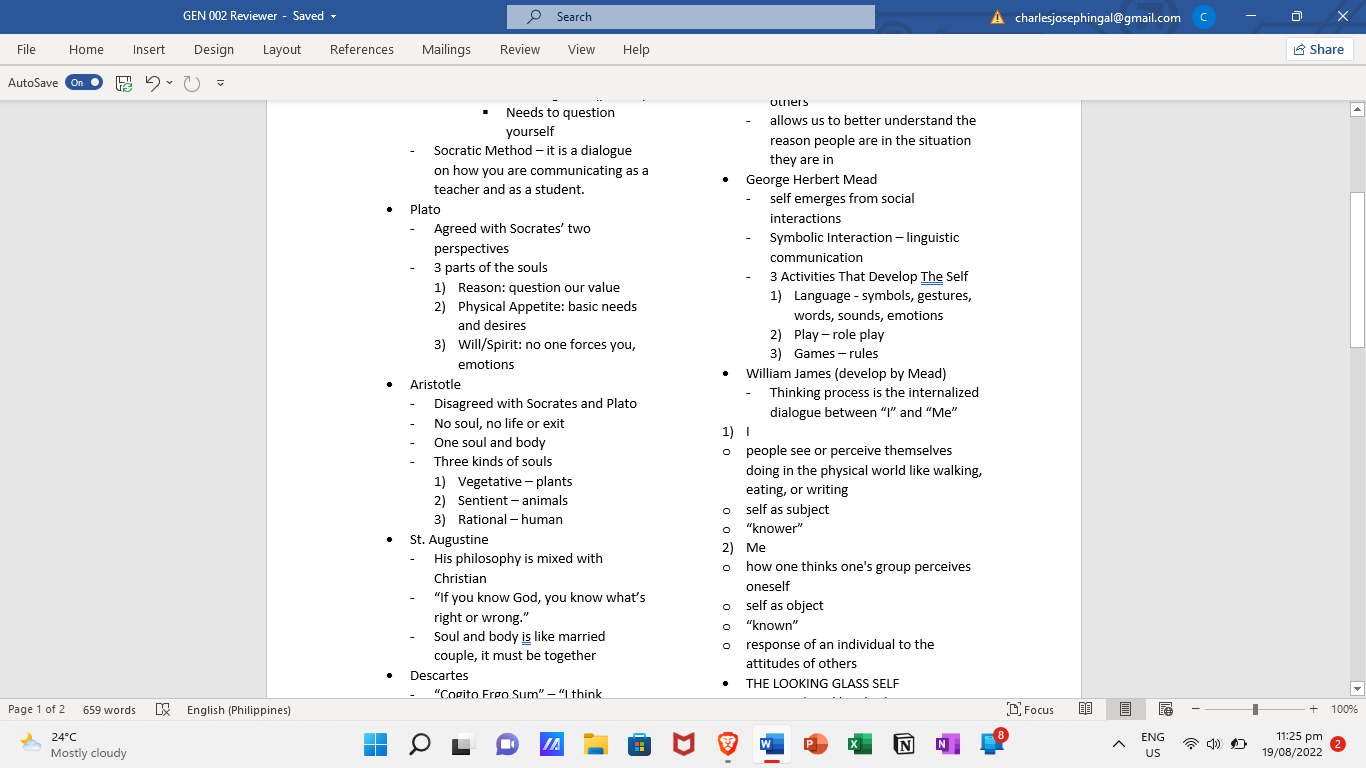The height and width of the screenshot is (768, 1366).
Task: Click the zoom slider handle
Action: coord(1255,709)
